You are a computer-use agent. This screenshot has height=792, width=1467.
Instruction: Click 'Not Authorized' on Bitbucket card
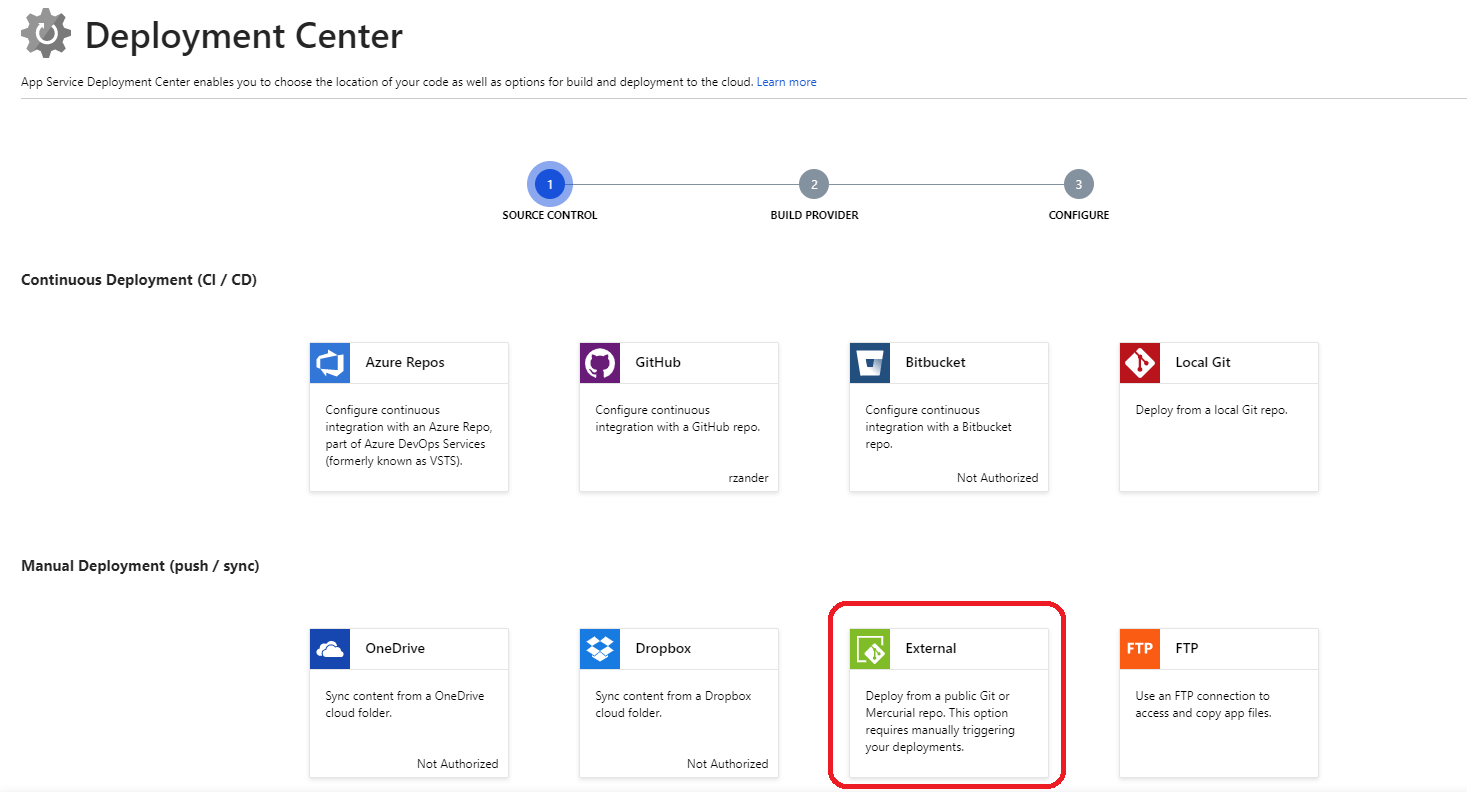pyautogui.click(x=997, y=478)
